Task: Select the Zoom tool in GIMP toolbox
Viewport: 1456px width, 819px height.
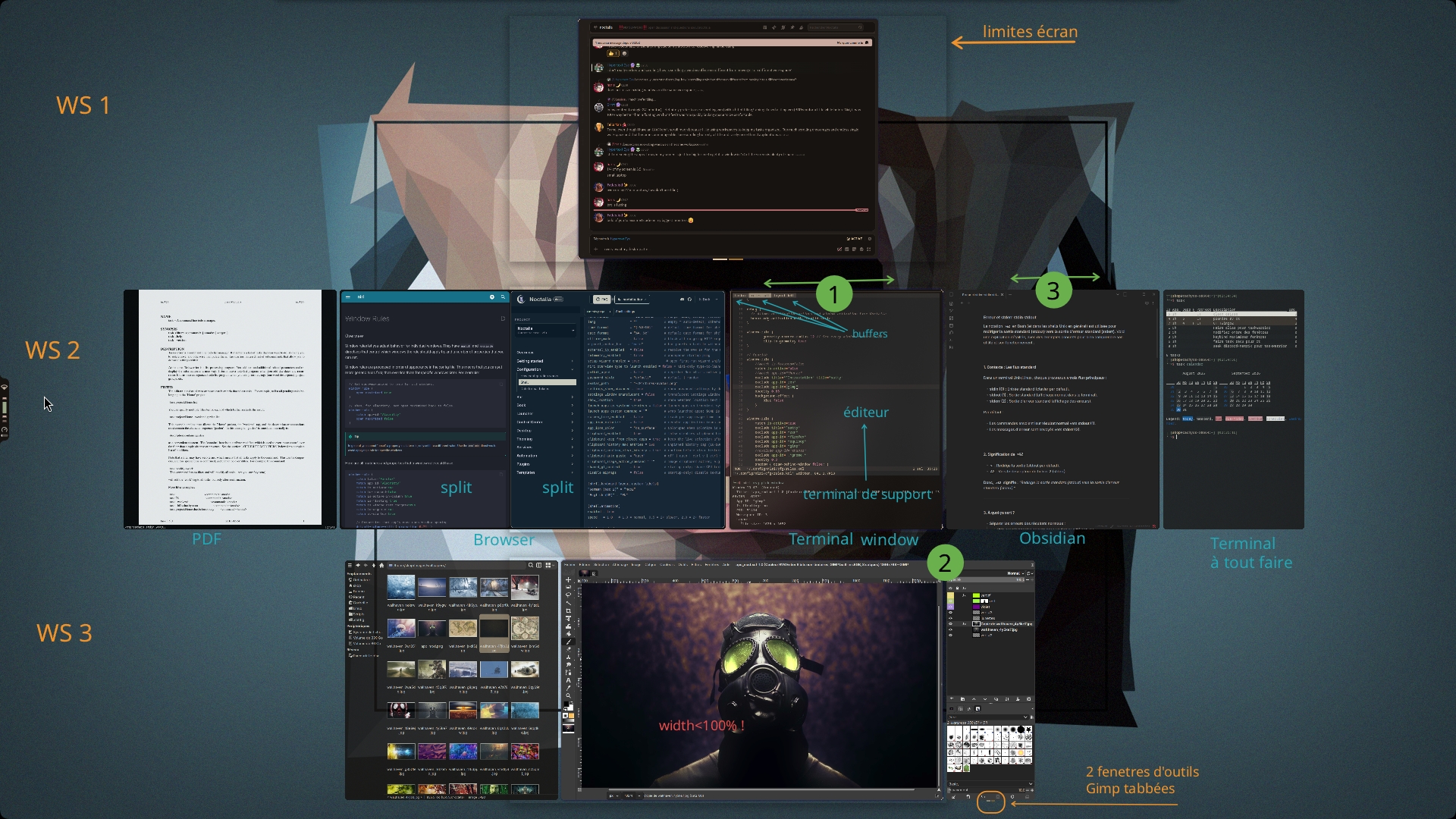Action: (569, 695)
